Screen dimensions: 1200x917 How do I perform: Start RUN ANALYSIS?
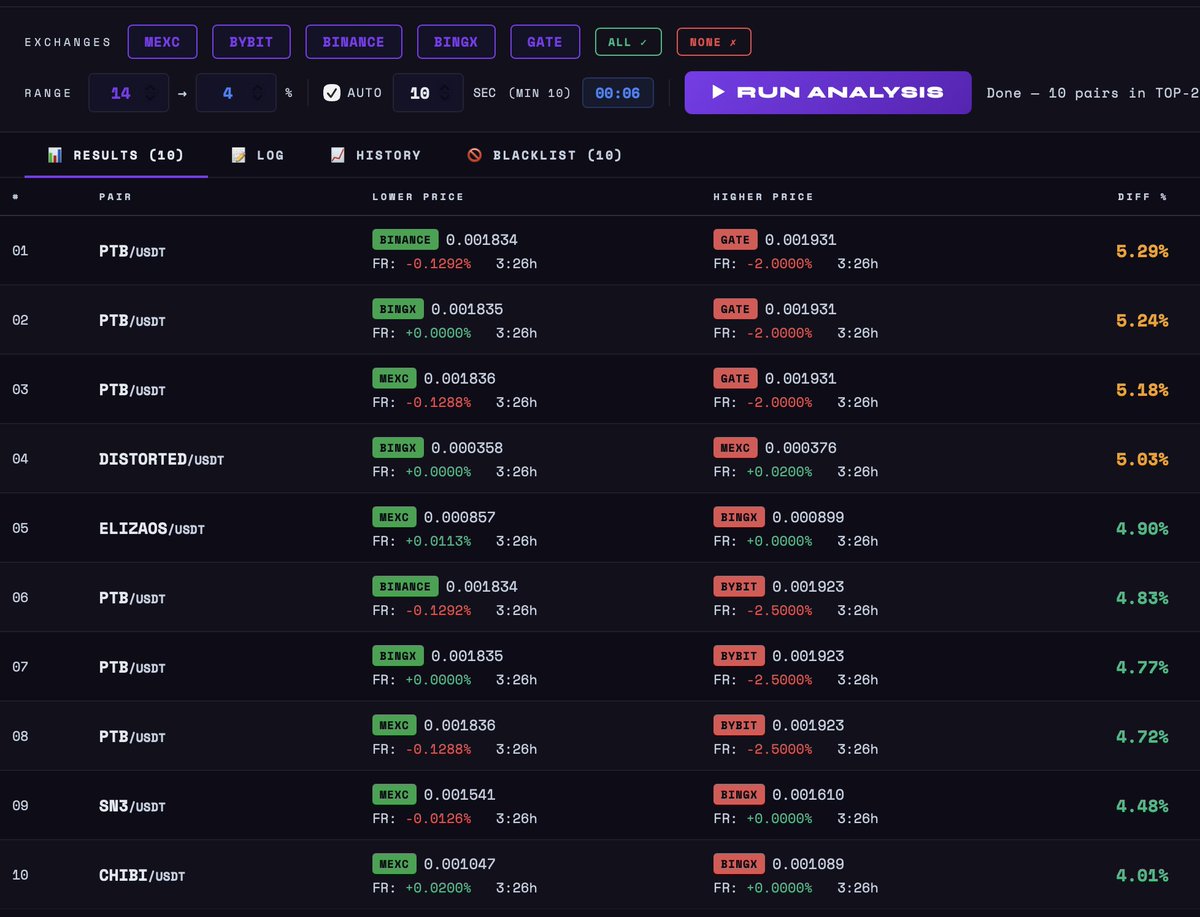828,92
